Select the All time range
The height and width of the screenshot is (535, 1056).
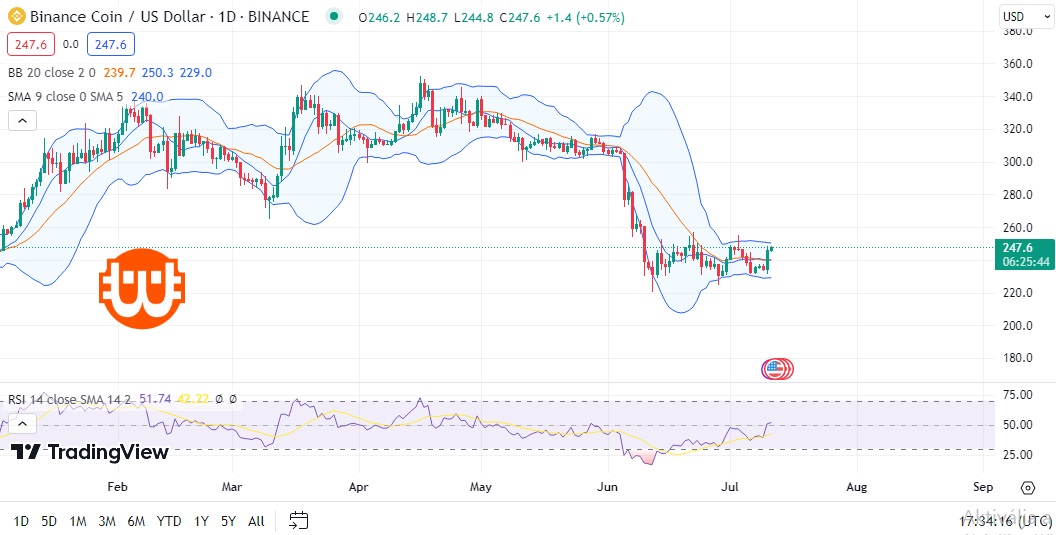[256, 521]
